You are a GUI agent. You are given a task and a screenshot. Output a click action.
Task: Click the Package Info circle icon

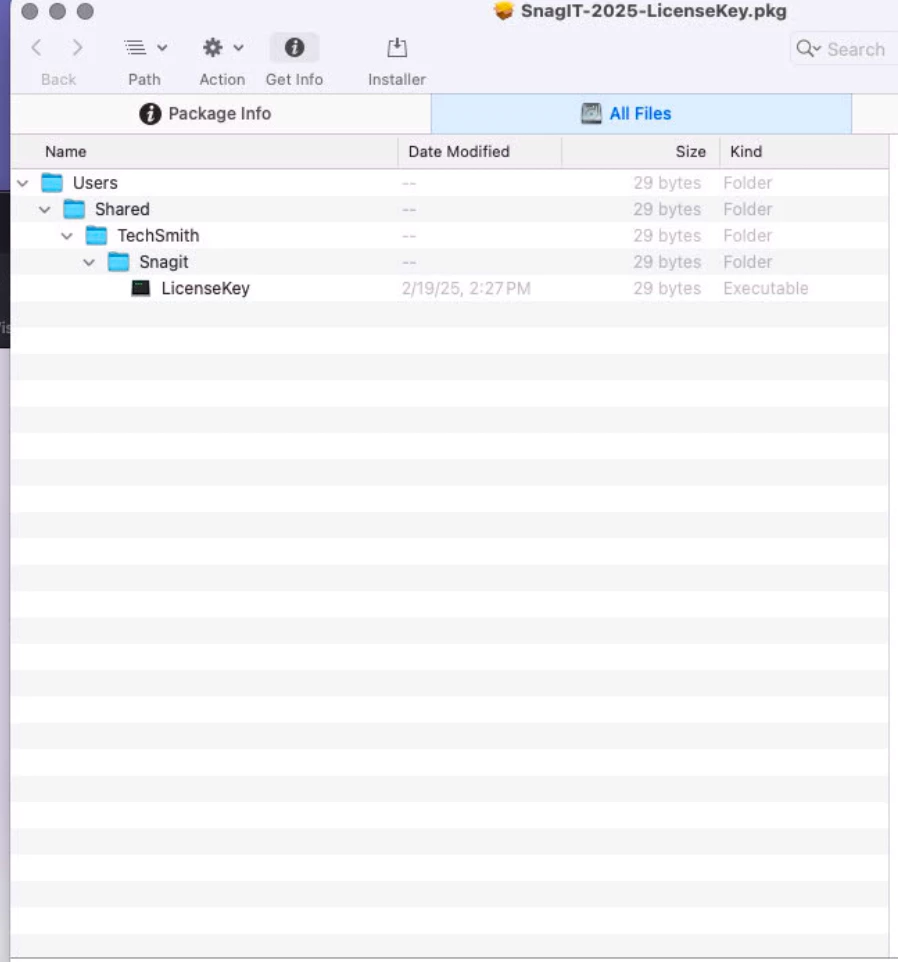click(x=150, y=114)
